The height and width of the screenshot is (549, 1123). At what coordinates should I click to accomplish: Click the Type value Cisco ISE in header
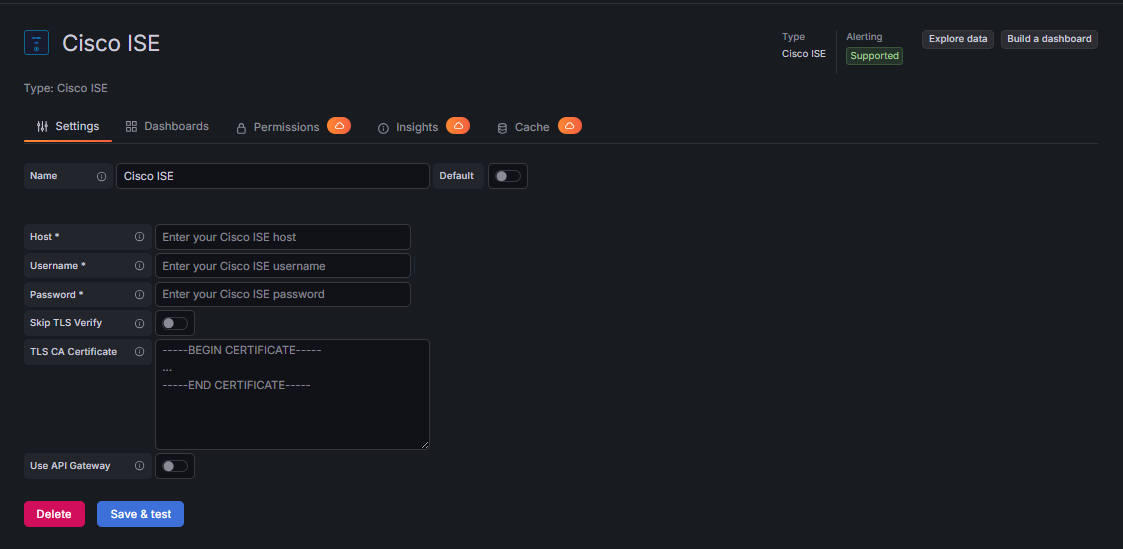[x=804, y=54]
